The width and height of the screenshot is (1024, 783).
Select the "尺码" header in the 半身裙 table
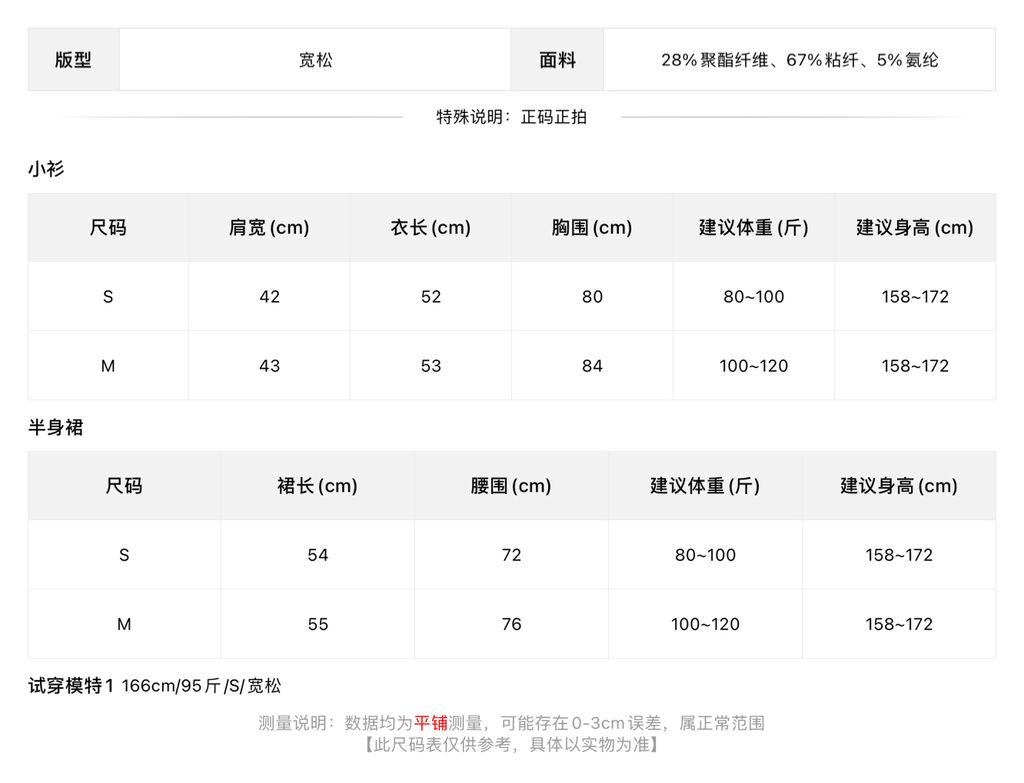[124, 486]
